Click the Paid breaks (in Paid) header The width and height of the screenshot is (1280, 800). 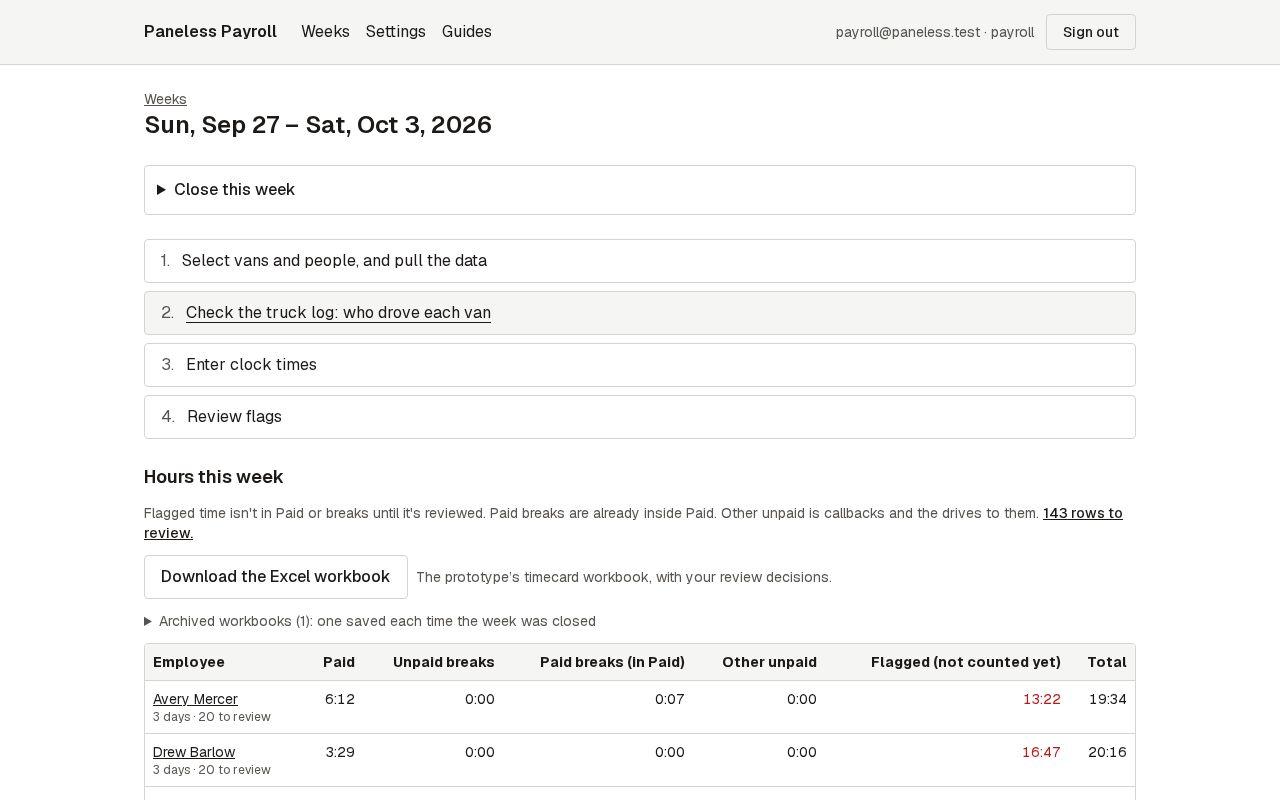pos(612,662)
